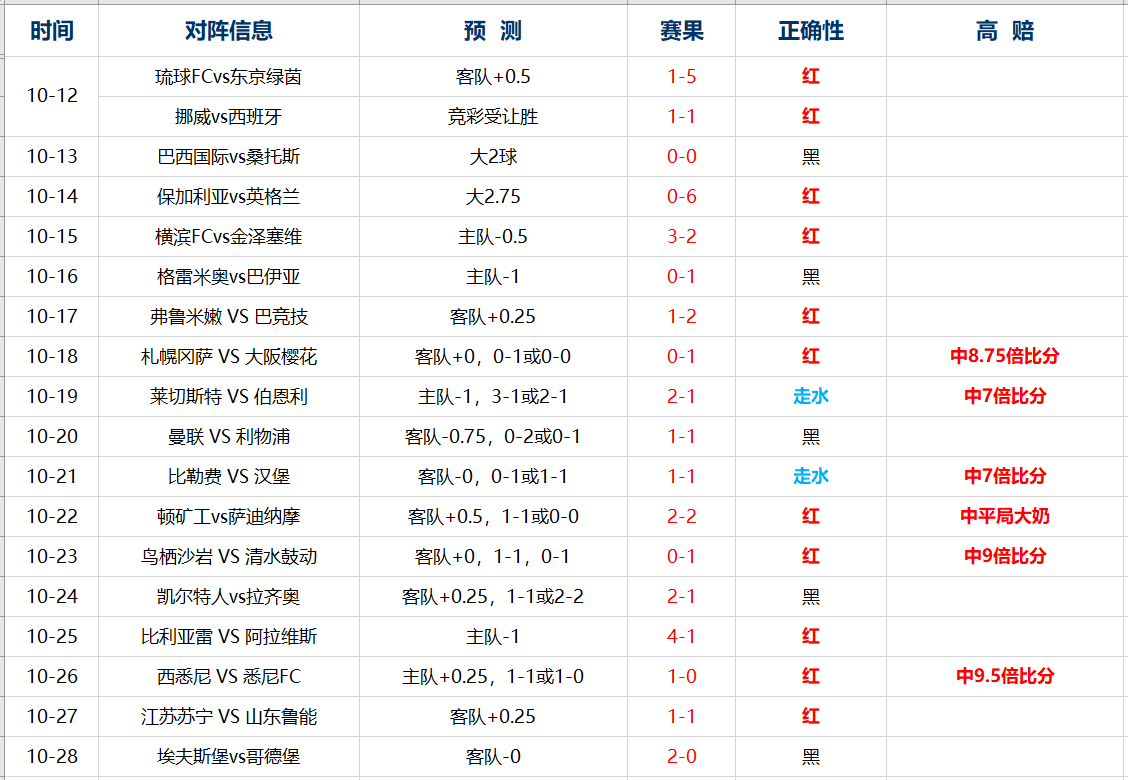1128x780 pixels.
Task: Select the 预测 column header
Action: pos(493,30)
